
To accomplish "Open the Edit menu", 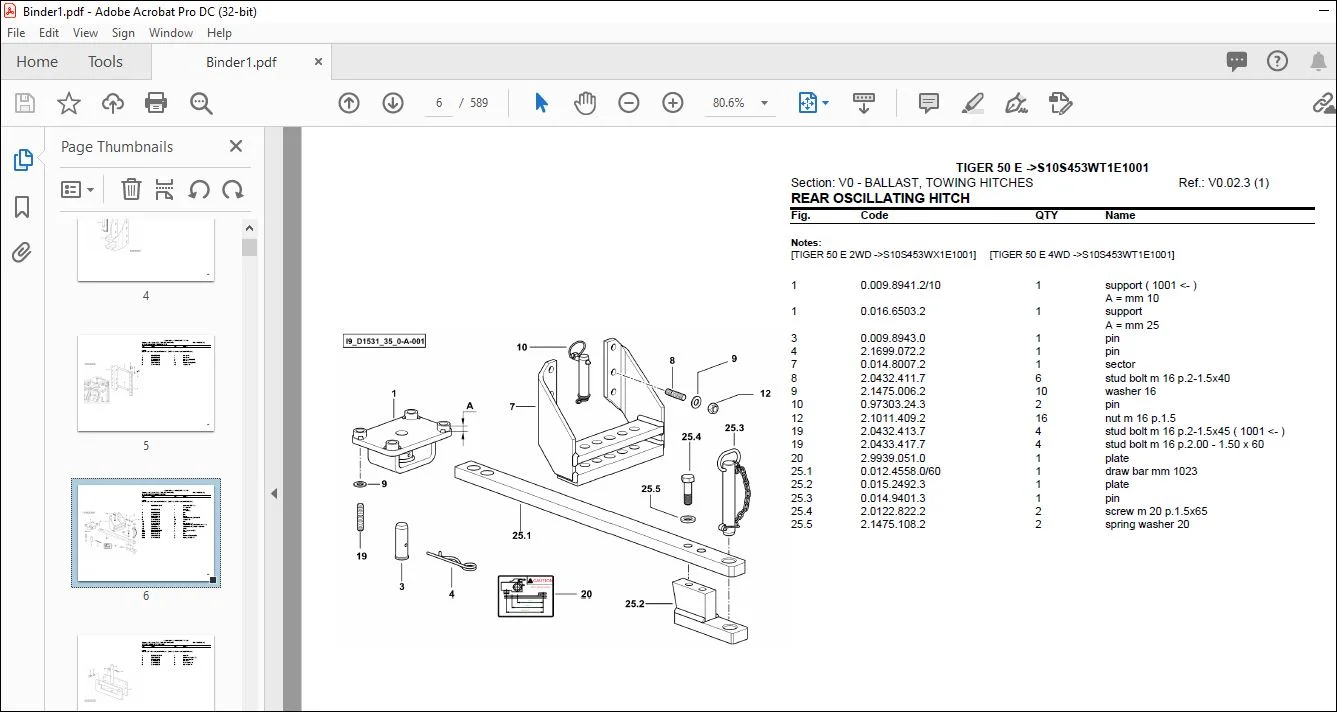I will 49,33.
